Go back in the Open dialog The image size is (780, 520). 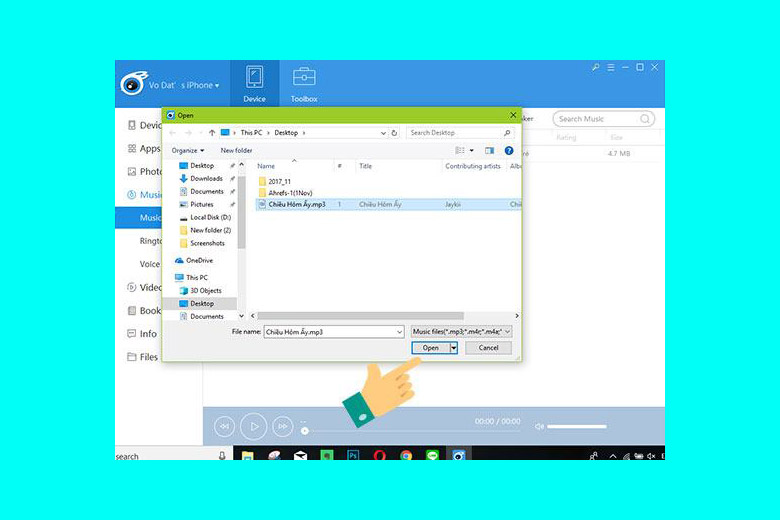click(x=173, y=133)
